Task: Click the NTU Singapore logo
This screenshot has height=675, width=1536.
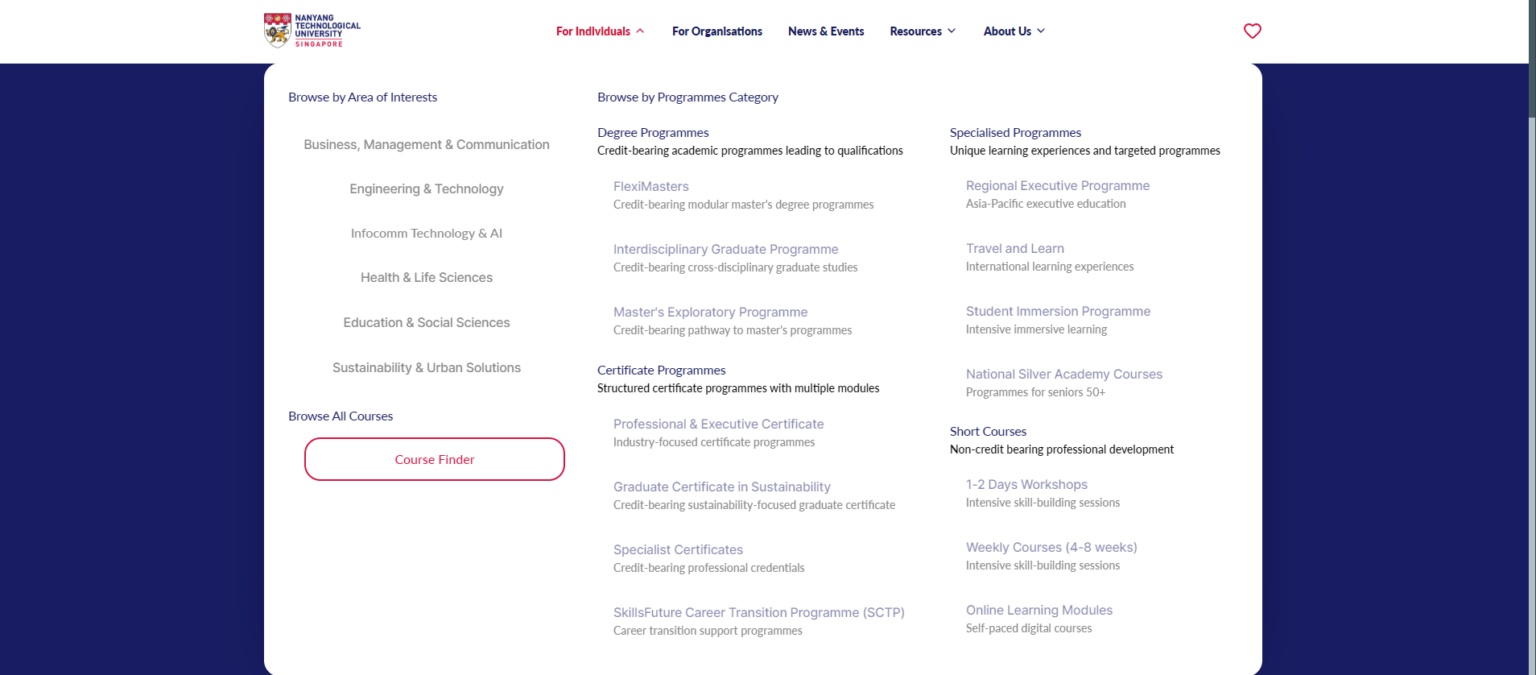Action: (x=312, y=30)
